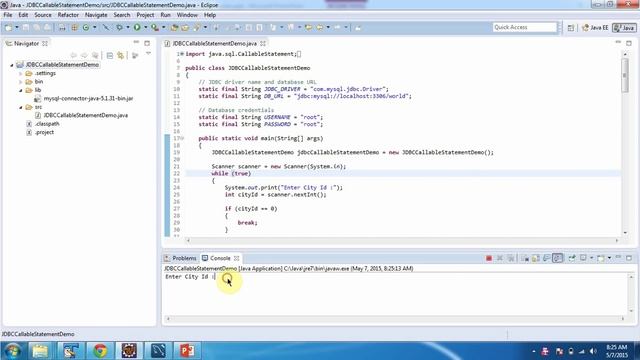Fold the main method at line 17

(182, 138)
